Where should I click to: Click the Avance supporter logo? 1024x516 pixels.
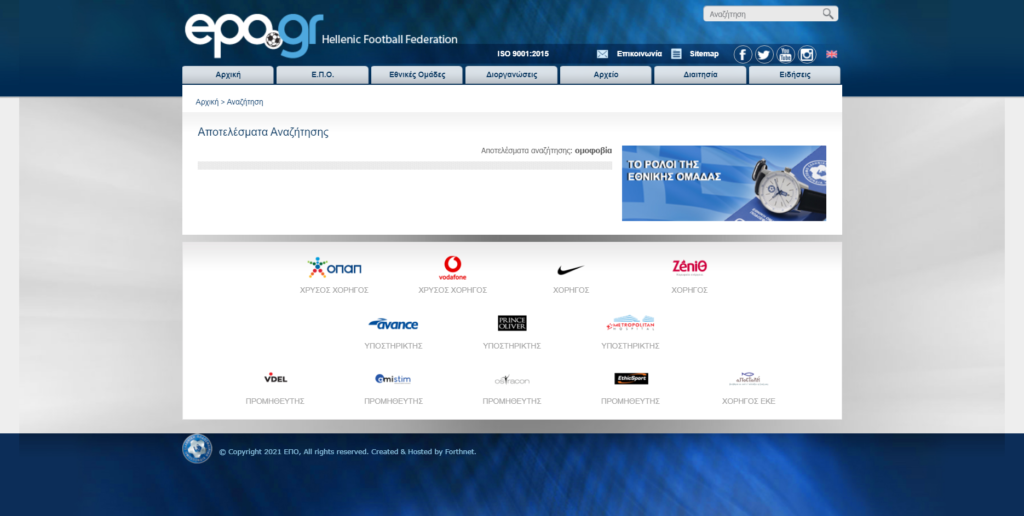pyautogui.click(x=393, y=324)
